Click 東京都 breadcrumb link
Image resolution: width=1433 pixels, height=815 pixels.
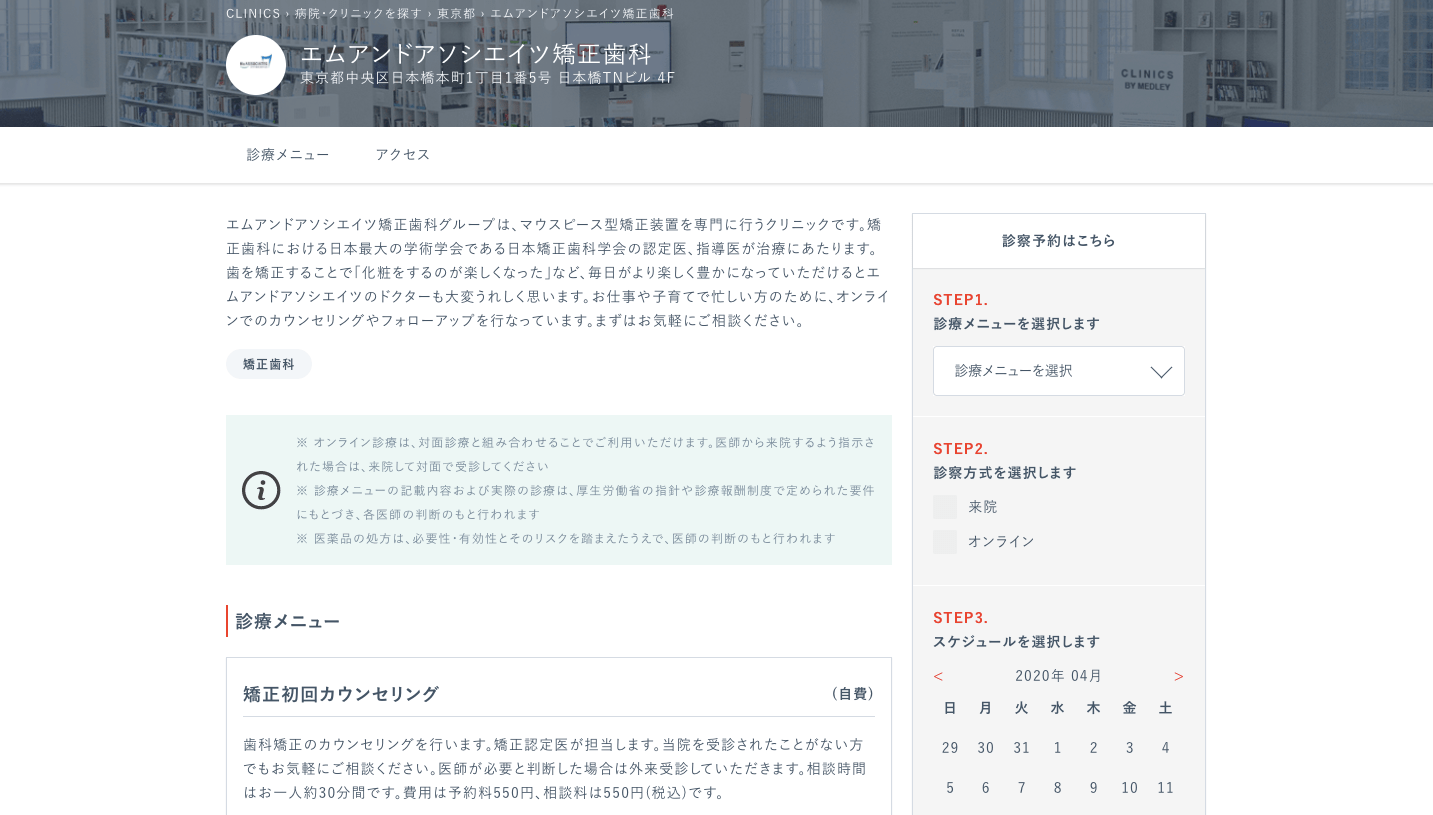point(456,13)
